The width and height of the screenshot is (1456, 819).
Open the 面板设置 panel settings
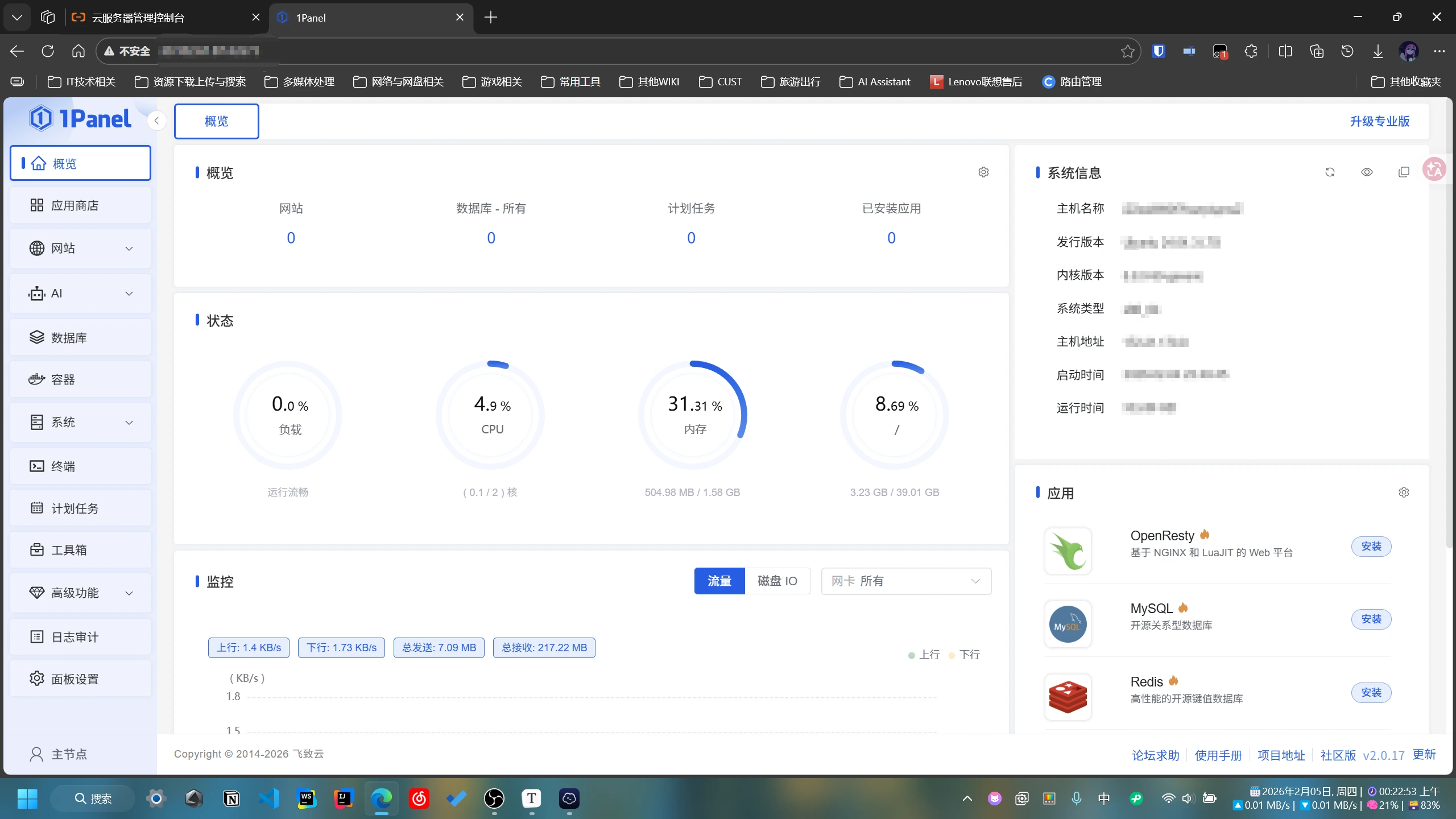click(x=80, y=679)
